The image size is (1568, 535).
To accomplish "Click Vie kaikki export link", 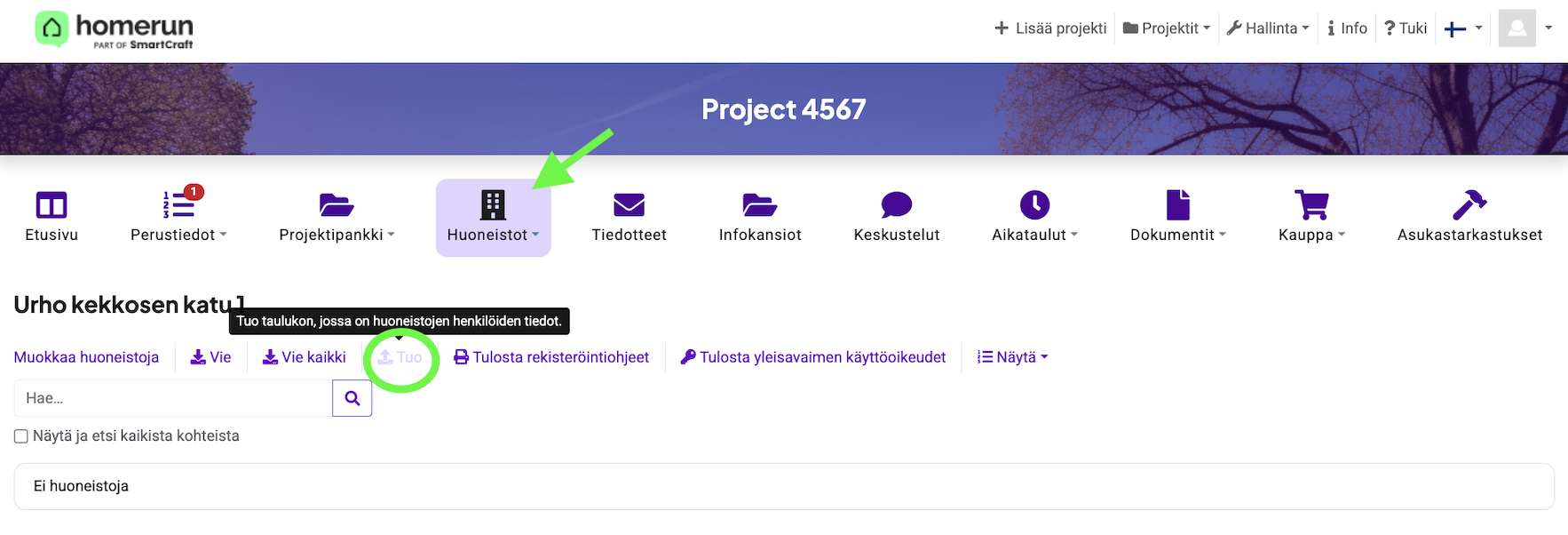I will pyautogui.click(x=305, y=357).
